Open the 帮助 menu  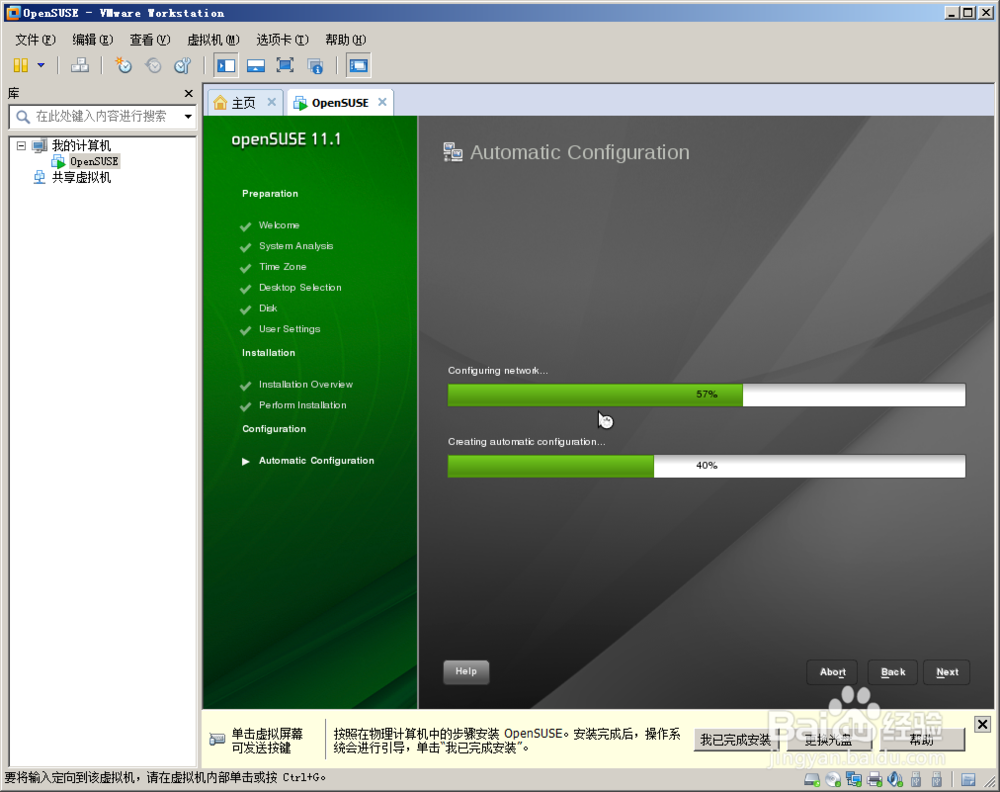pos(345,40)
